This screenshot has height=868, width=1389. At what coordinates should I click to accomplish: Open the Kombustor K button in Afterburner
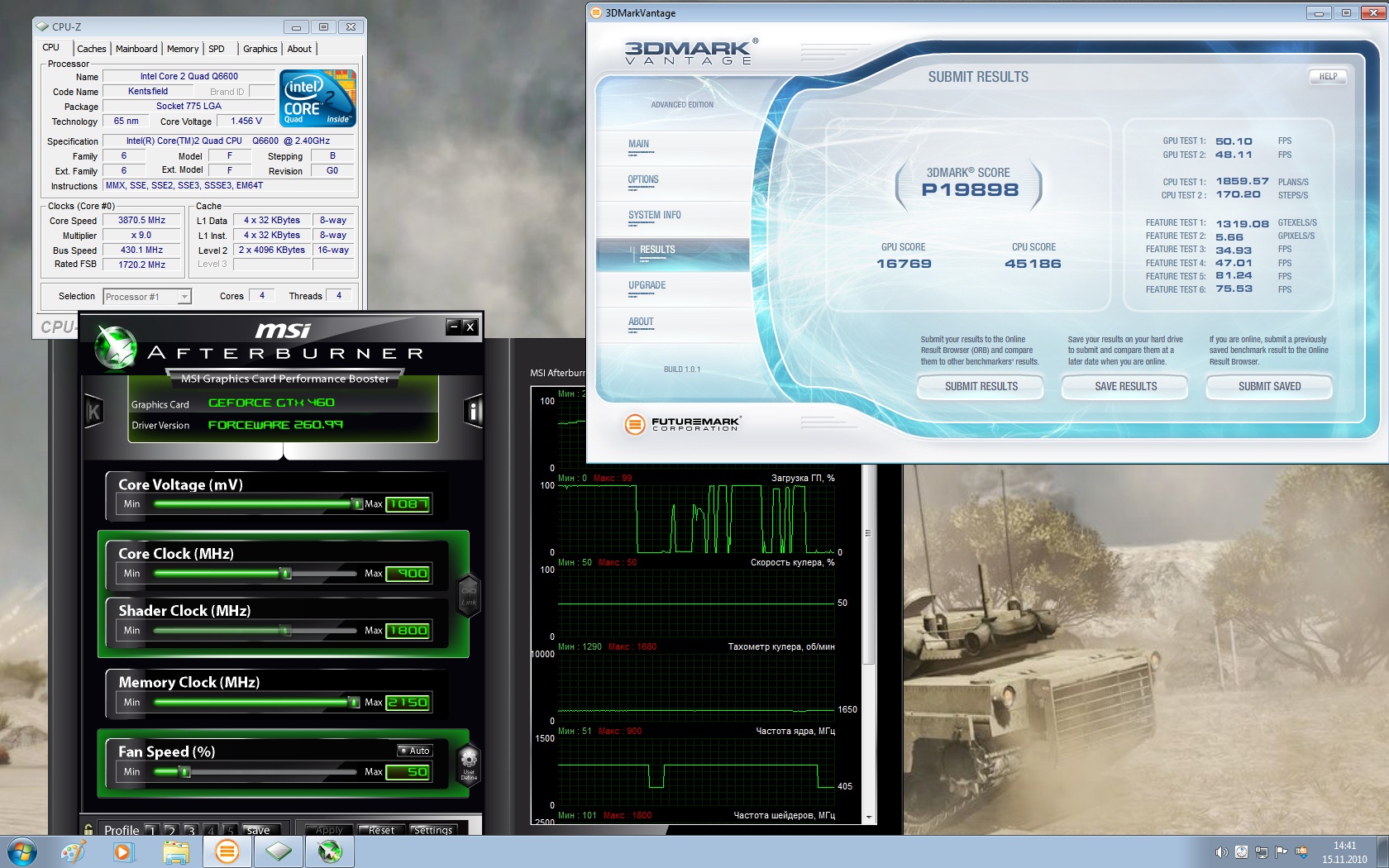pos(93,411)
